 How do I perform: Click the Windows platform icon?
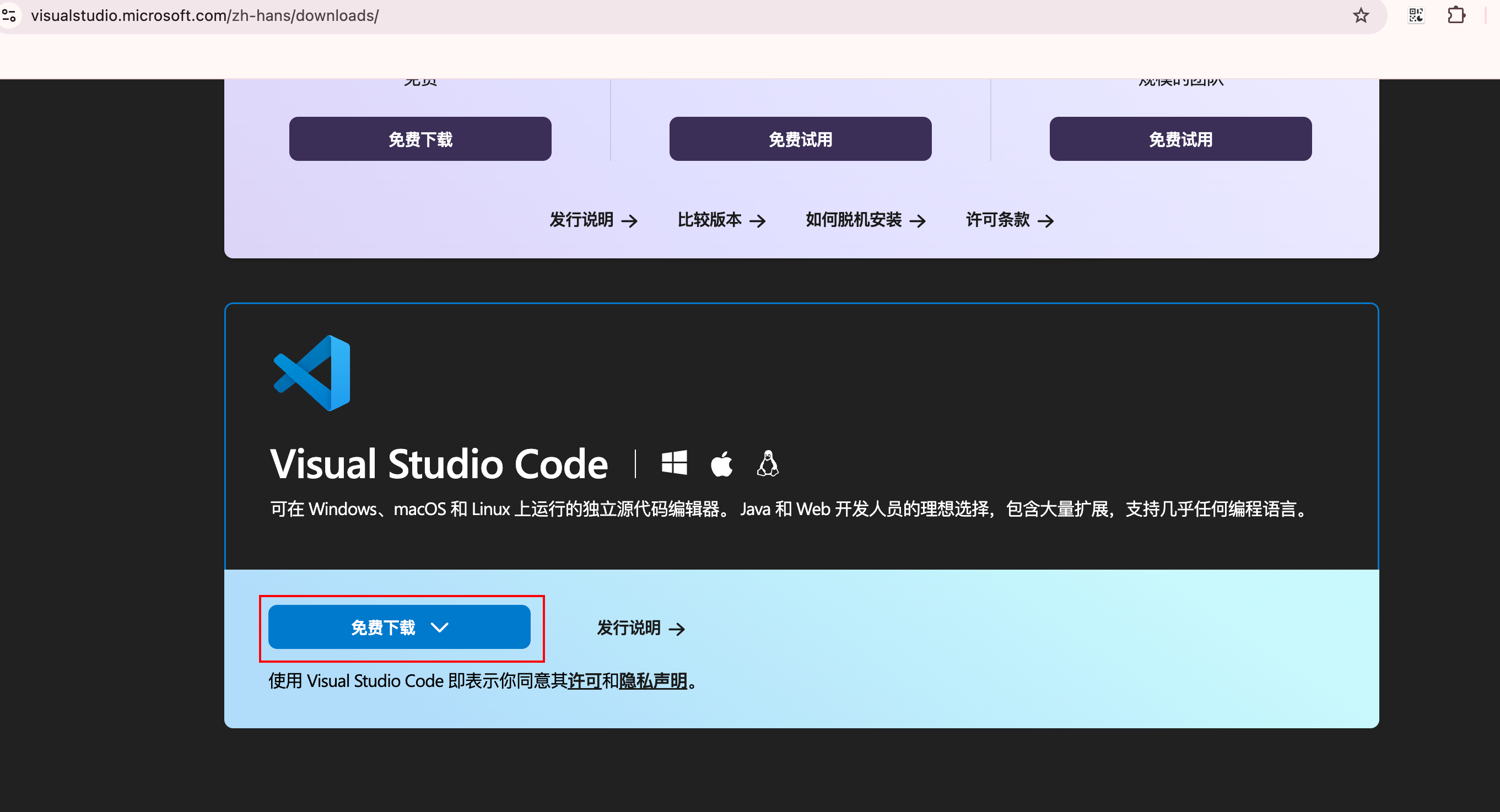pyautogui.click(x=675, y=463)
